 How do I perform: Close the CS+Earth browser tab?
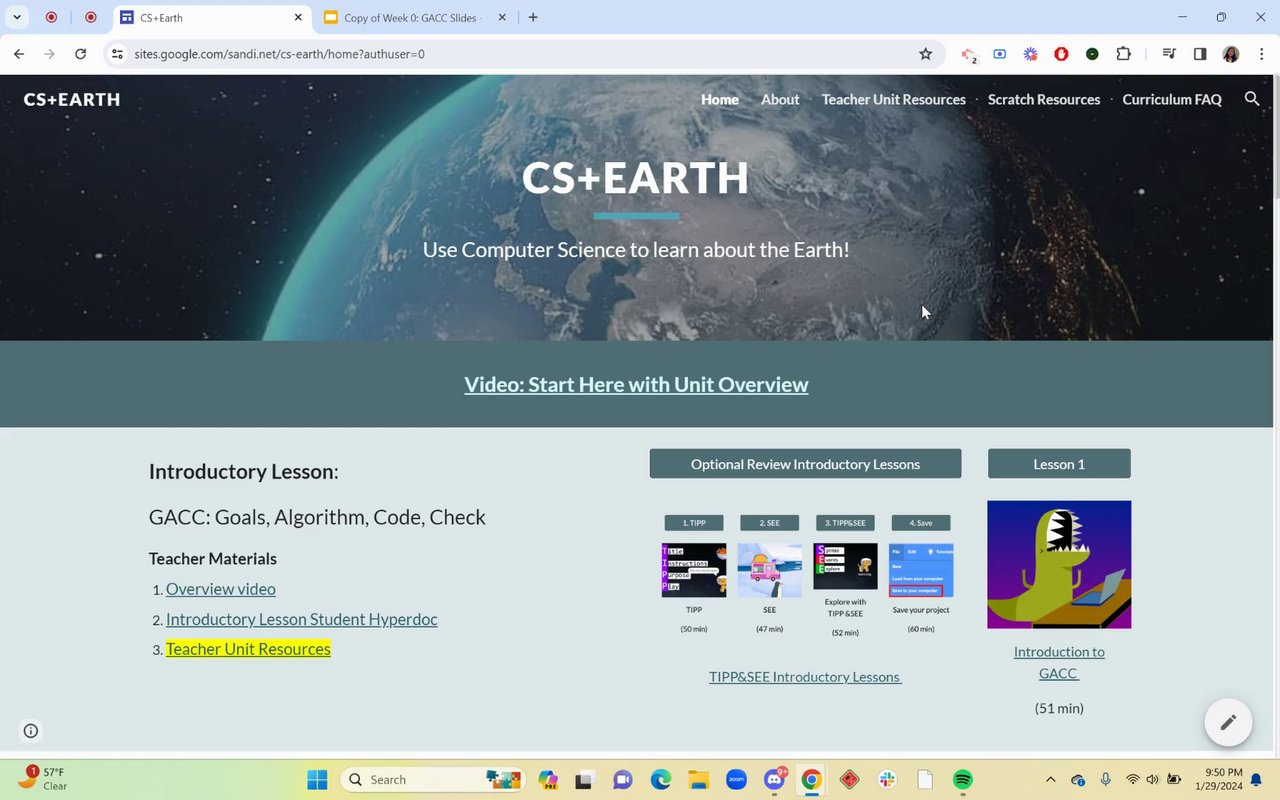coord(298,17)
